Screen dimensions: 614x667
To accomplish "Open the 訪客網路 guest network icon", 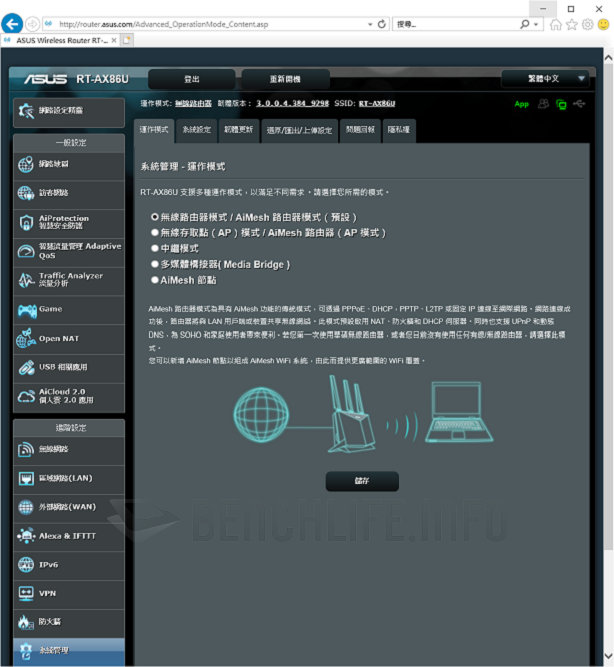I will [x=26, y=193].
